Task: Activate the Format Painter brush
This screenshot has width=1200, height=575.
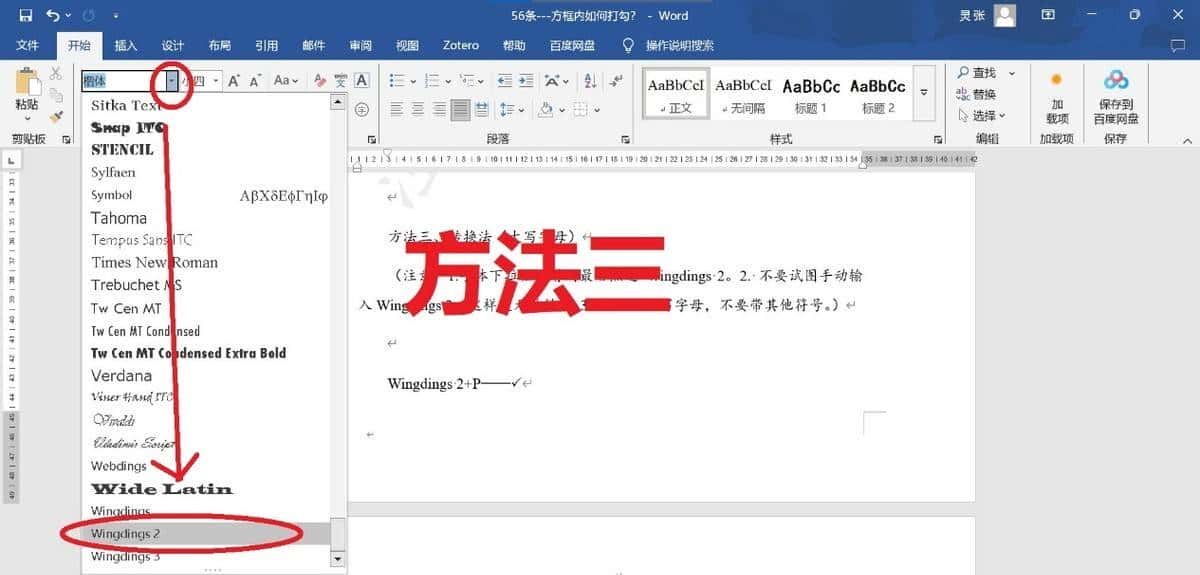Action: pyautogui.click(x=56, y=116)
